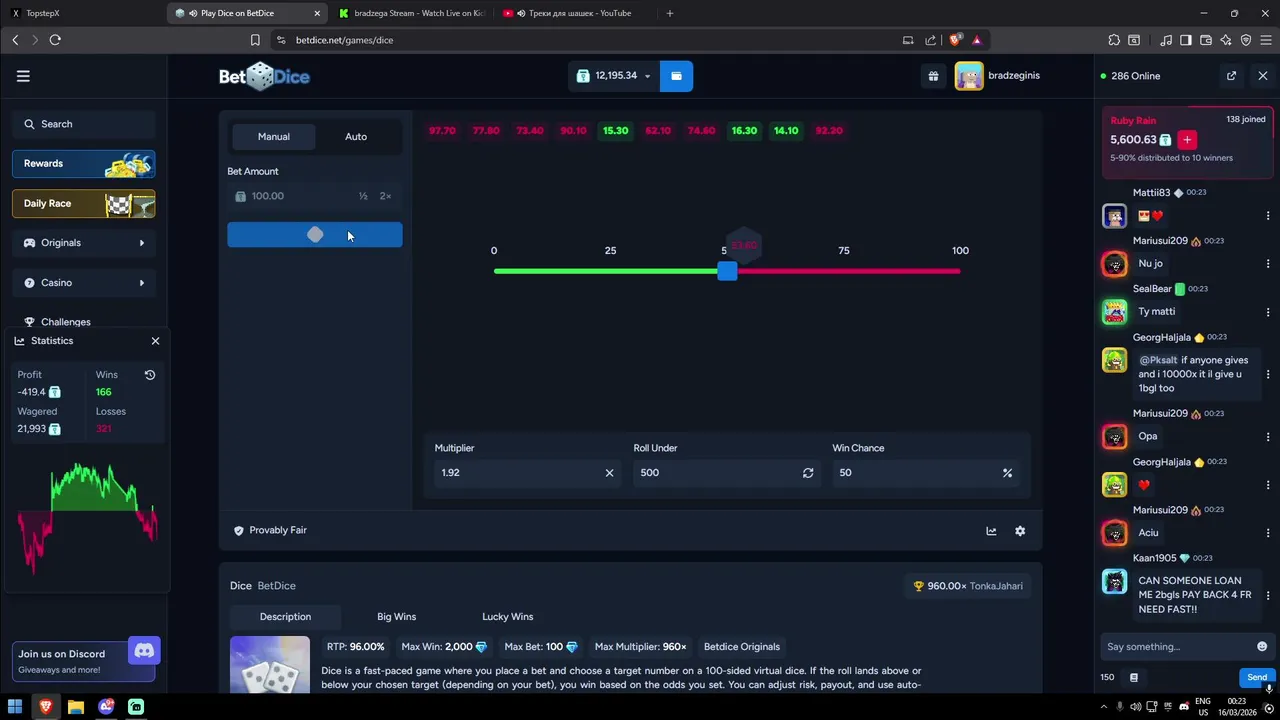1280x720 pixels.
Task: Open the wallet button next to balance
Action: coord(676,76)
